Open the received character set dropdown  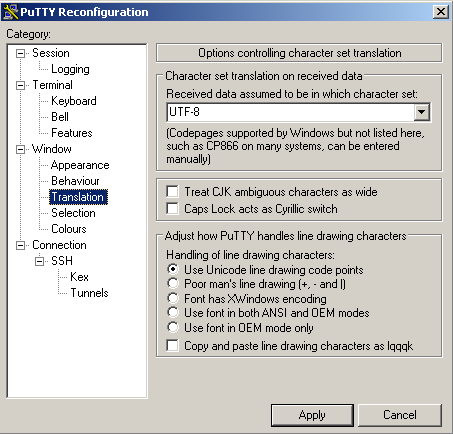tap(422, 112)
